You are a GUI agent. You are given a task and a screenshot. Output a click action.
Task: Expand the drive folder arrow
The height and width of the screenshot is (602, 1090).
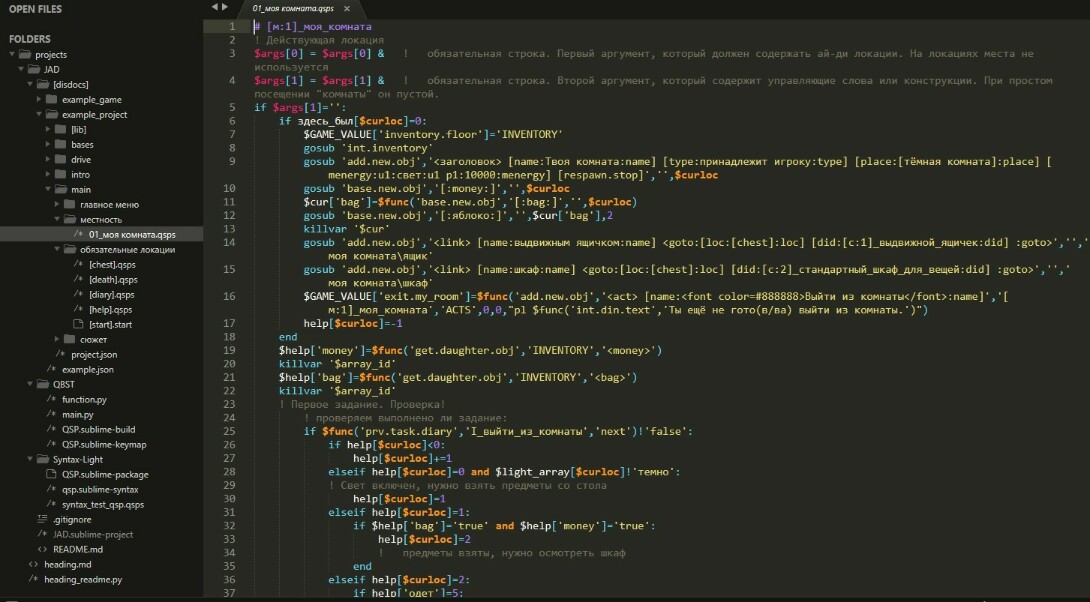[x=49, y=159]
